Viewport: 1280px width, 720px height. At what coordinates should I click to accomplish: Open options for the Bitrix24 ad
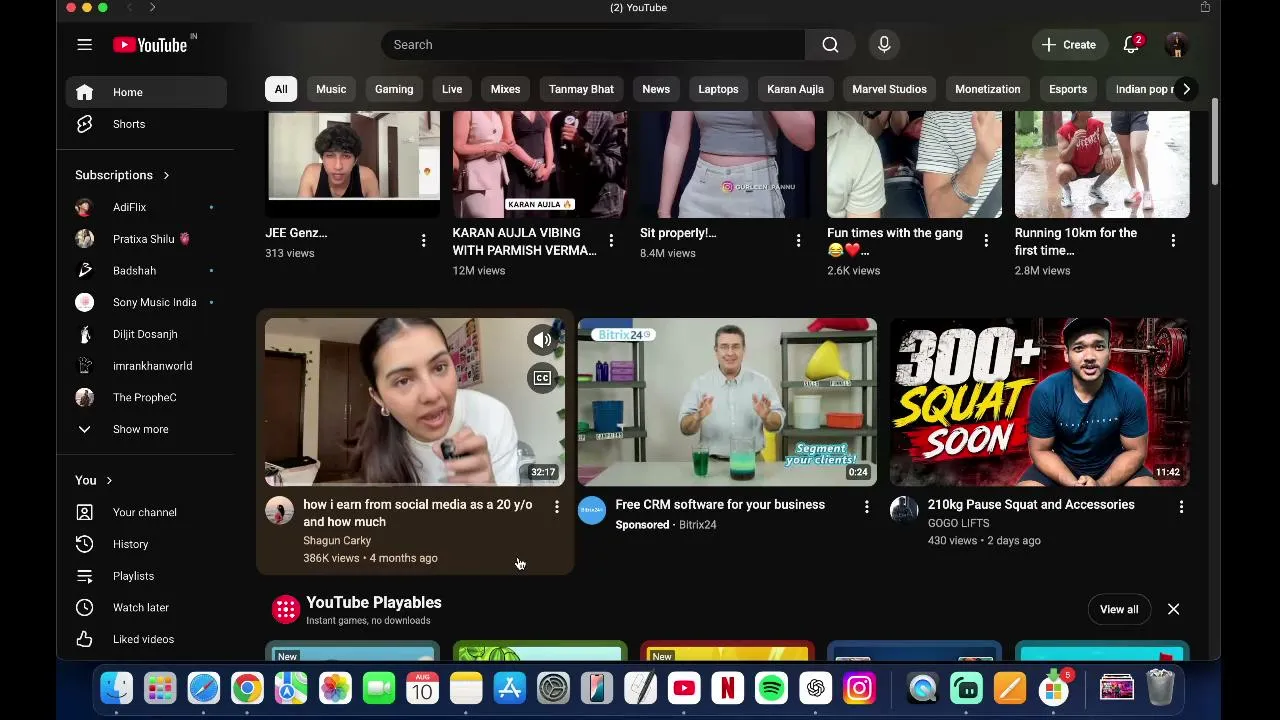(x=867, y=507)
